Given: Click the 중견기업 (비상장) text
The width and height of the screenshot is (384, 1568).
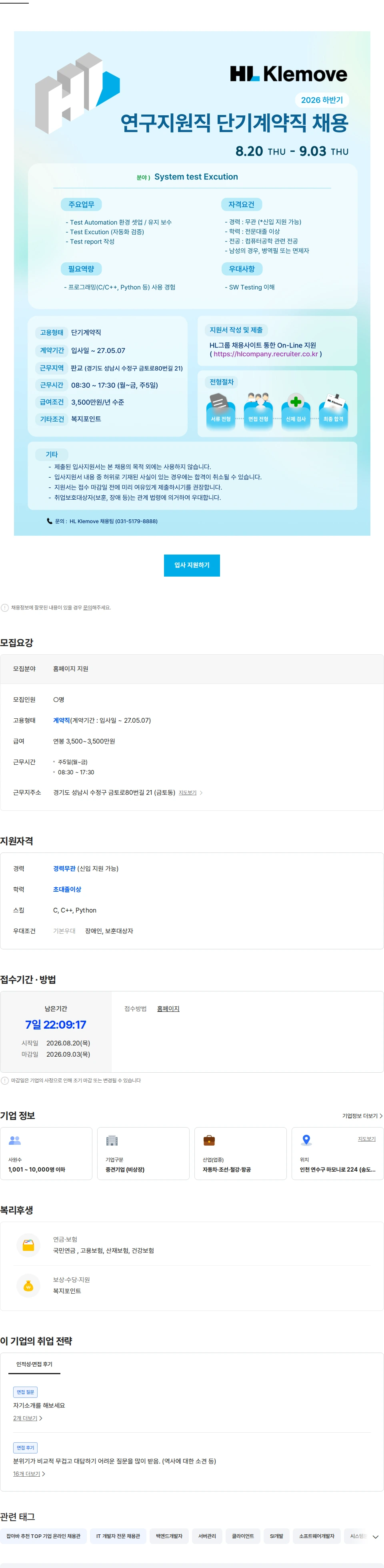Looking at the screenshot, I should (125, 1169).
